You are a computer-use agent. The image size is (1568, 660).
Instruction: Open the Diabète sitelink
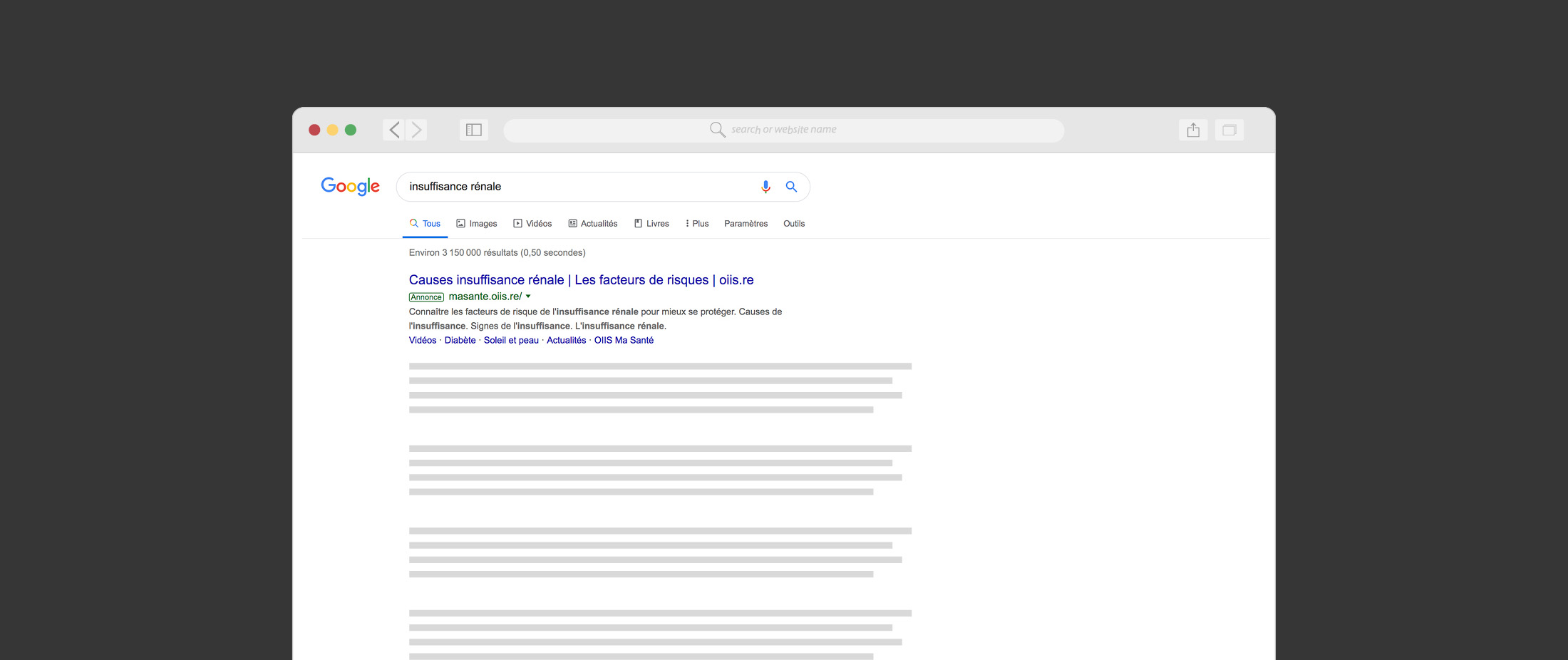point(460,341)
